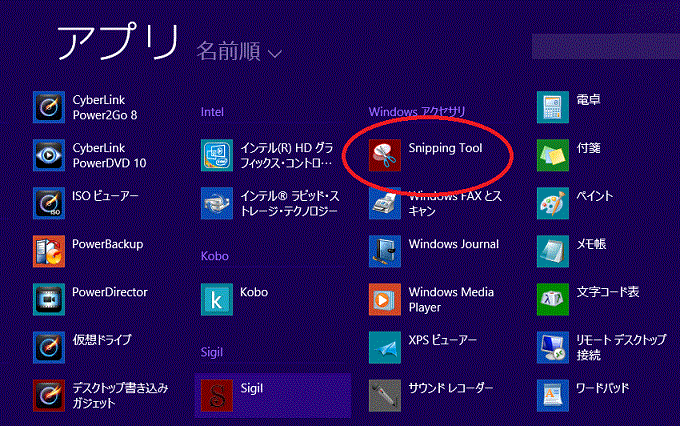Click the "電卓" text label
The height and width of the screenshot is (426, 680).
(x=588, y=100)
